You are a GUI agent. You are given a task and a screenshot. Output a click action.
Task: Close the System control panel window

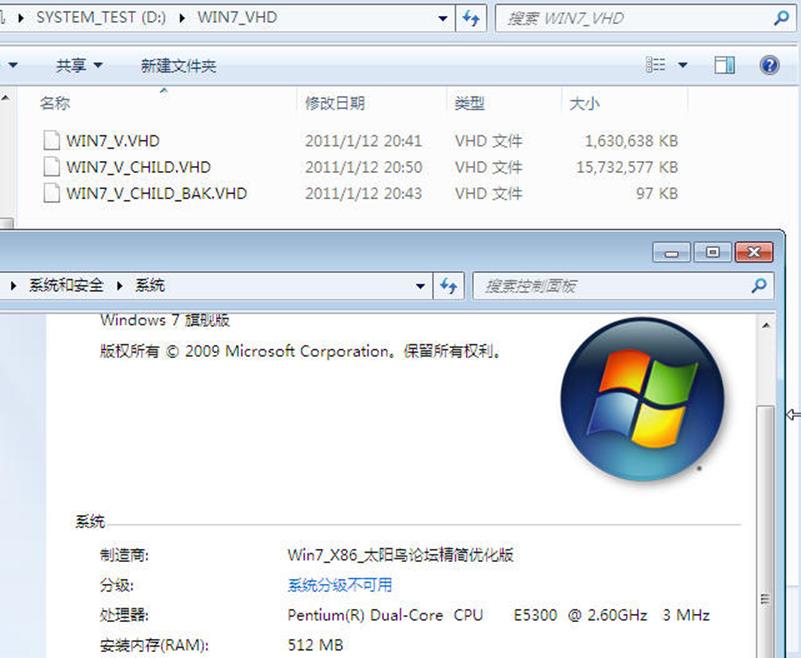pos(754,252)
